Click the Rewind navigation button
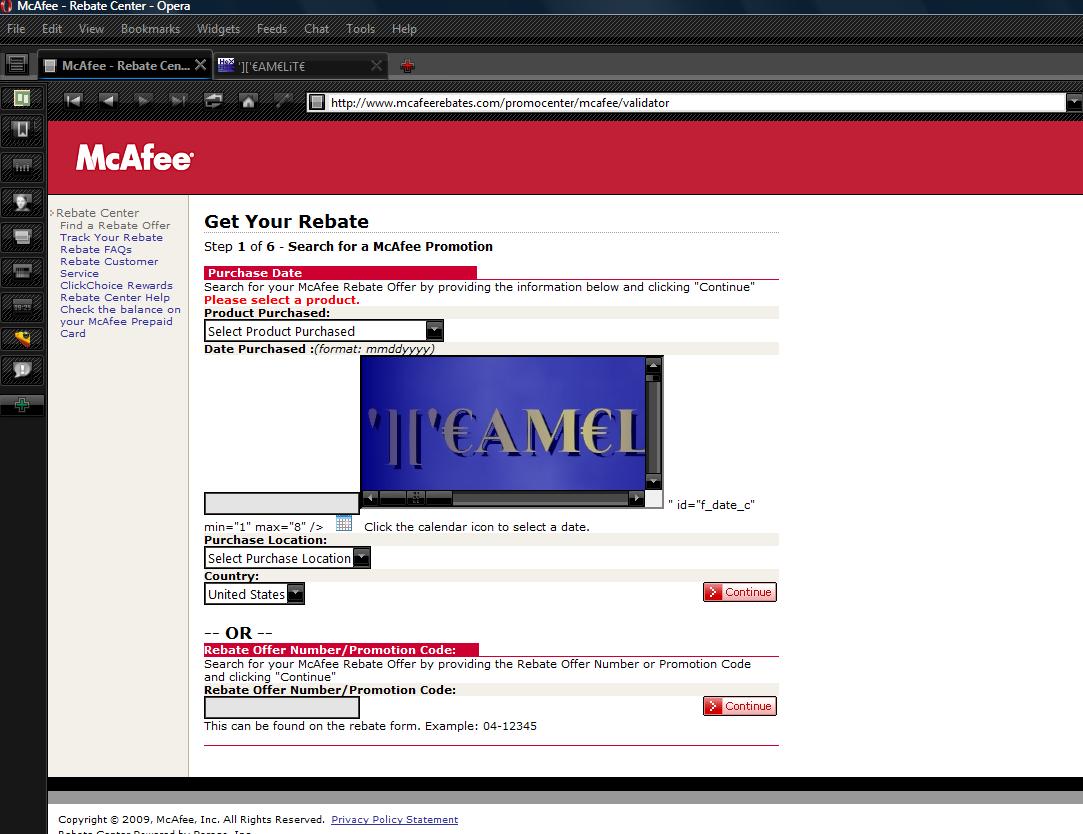 [73, 101]
